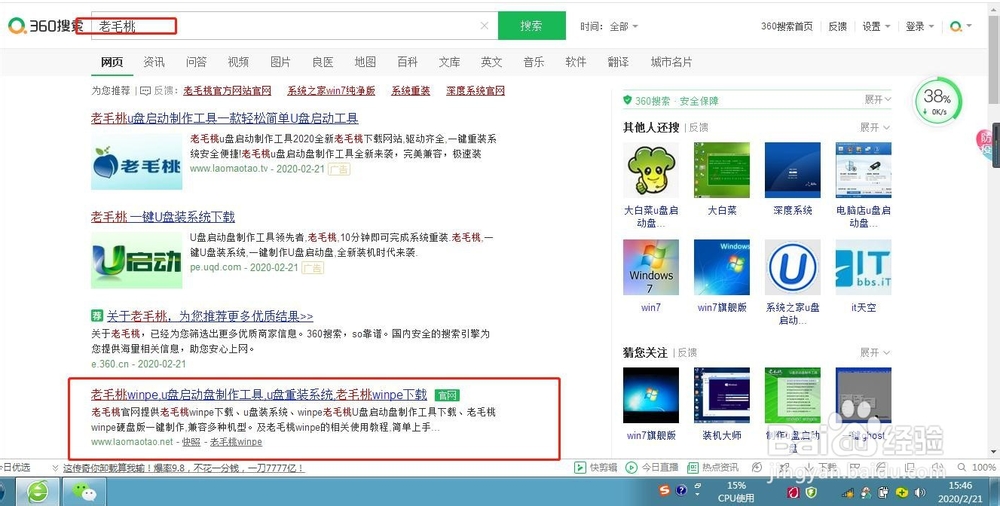Image resolution: width=1000 pixels, height=506 pixels.
Task: Open 360 browser from the taskbar
Action: [x=38, y=492]
